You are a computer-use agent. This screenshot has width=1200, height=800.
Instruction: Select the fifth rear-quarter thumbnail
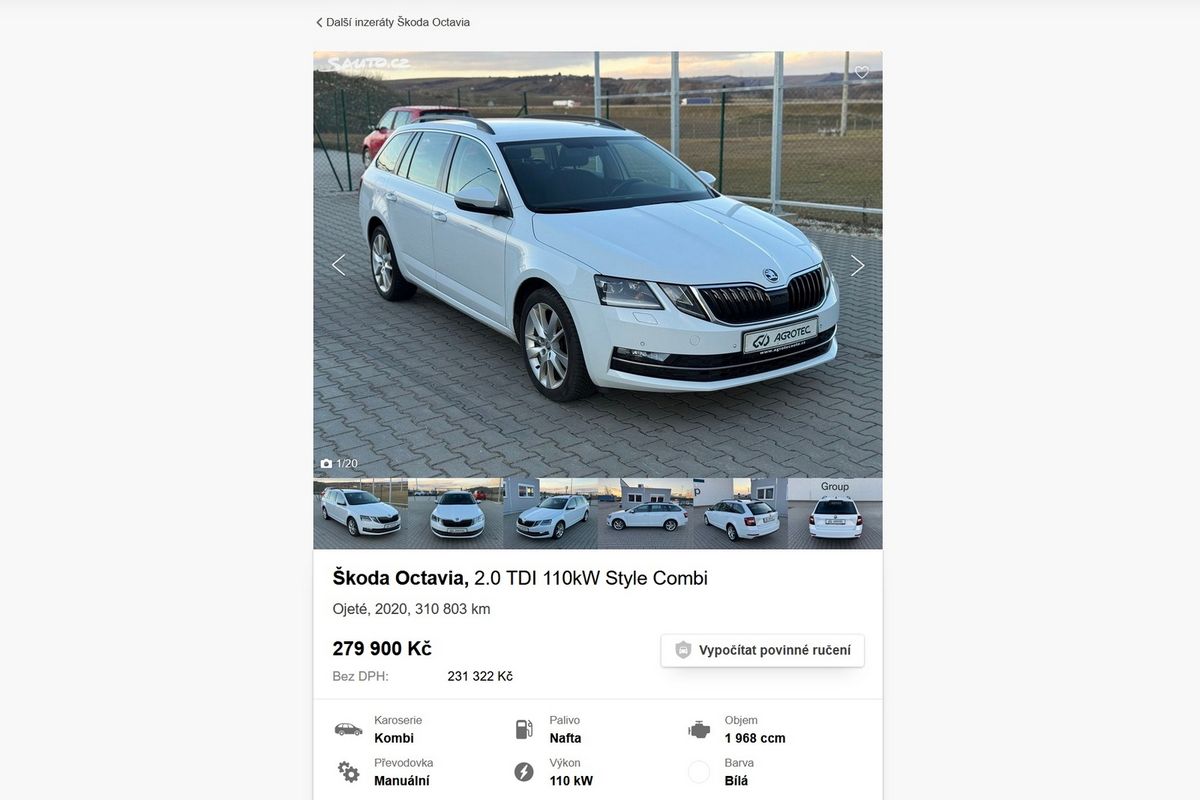coord(740,513)
